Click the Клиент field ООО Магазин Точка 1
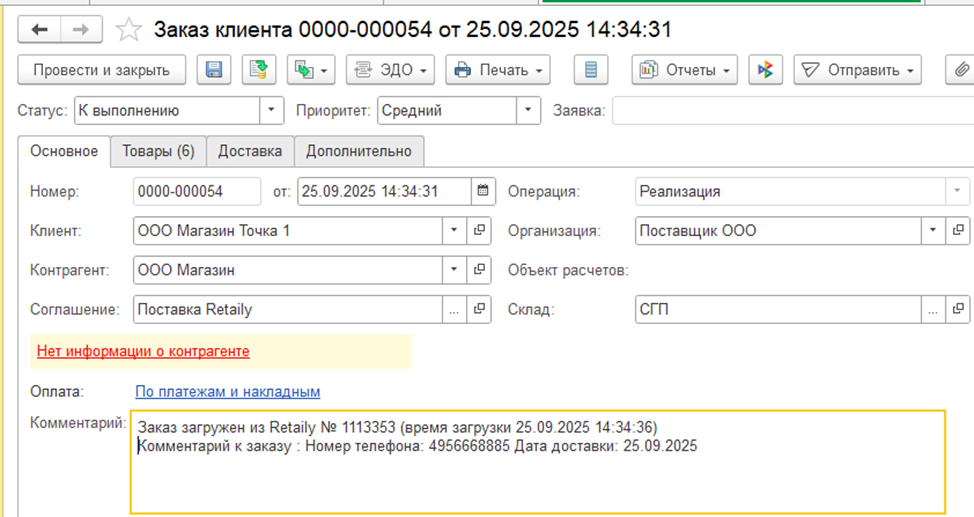The width and height of the screenshot is (974, 517). (288, 231)
